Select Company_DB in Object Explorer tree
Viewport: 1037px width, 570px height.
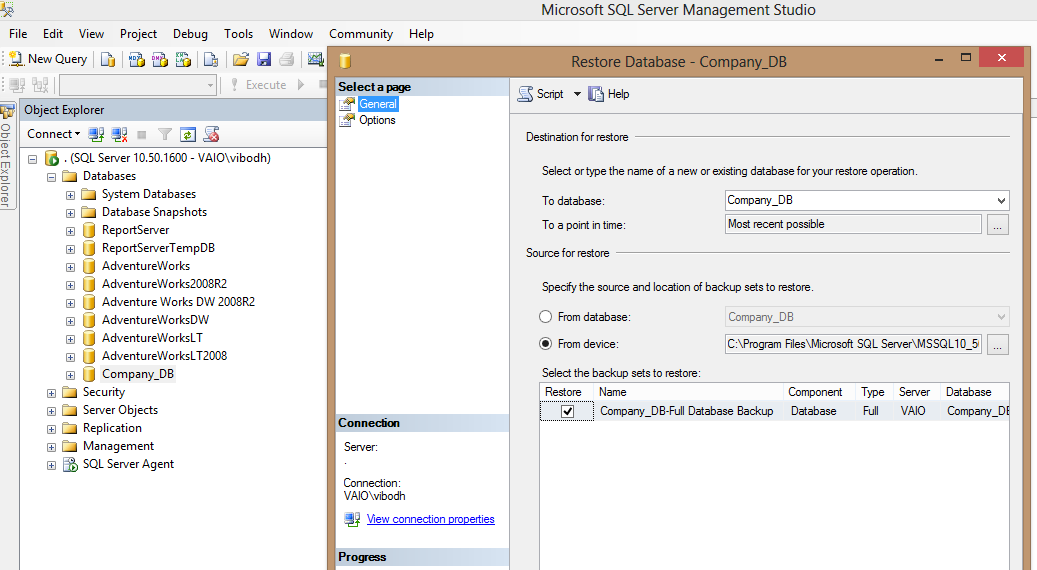coord(138,374)
